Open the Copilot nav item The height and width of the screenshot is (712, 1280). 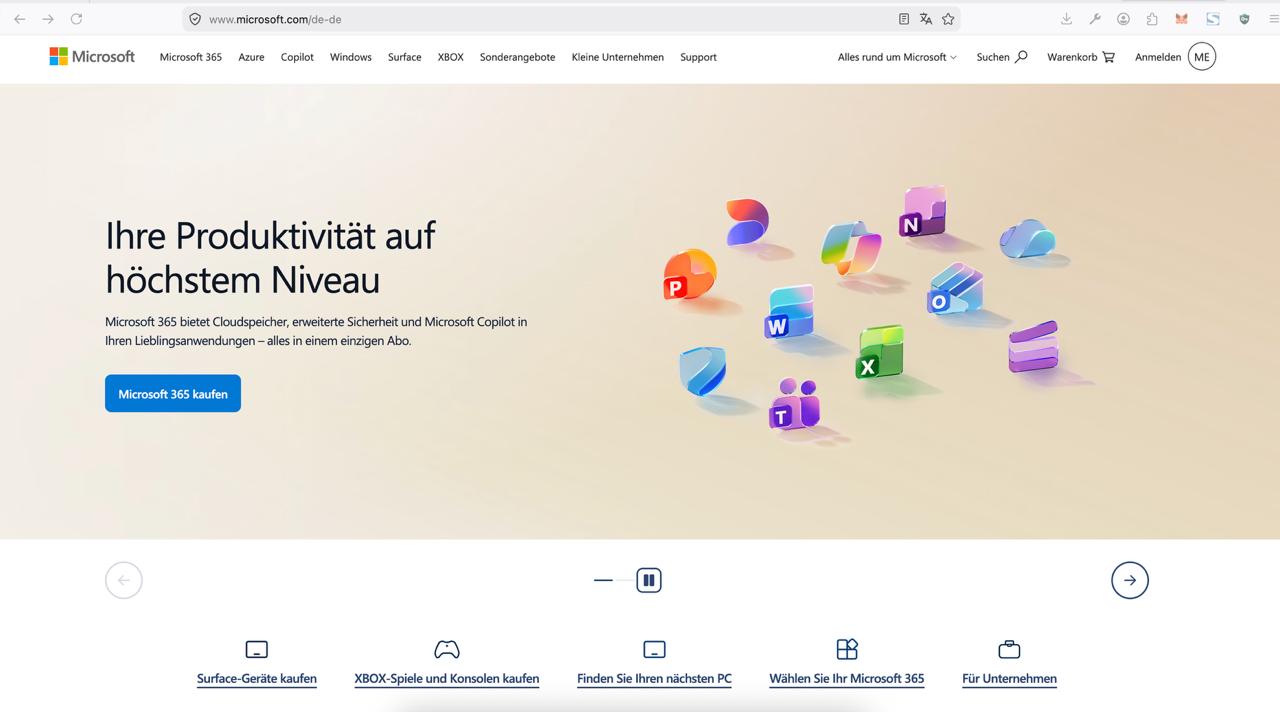[297, 57]
